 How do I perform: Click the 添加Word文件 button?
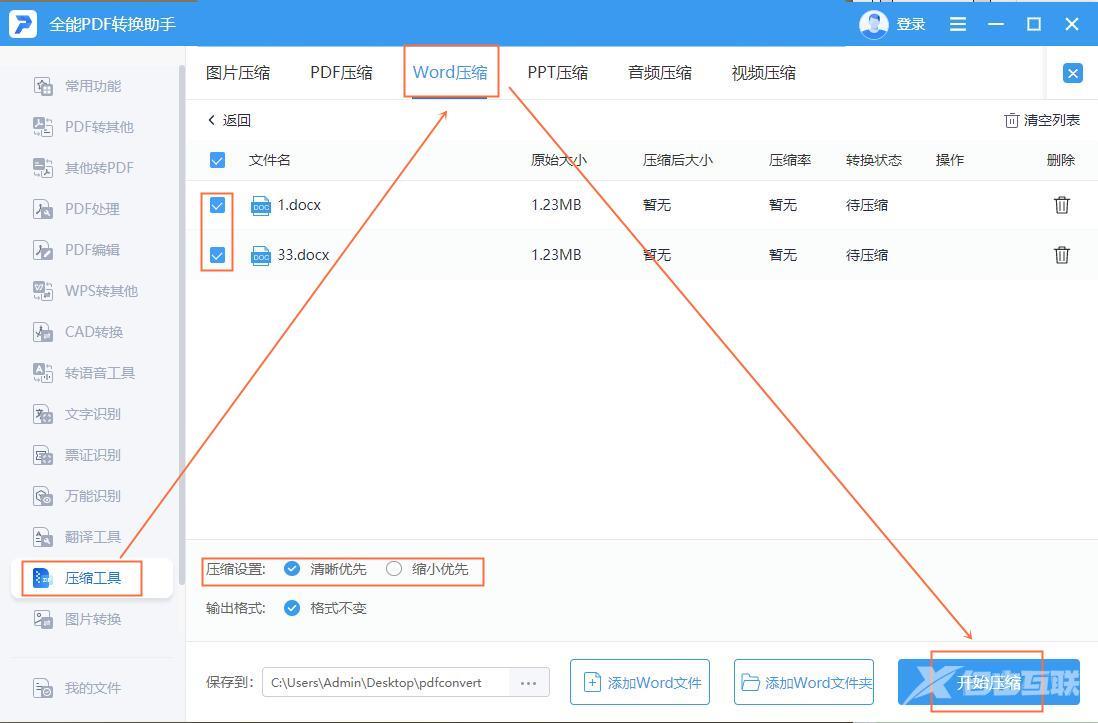[640, 683]
